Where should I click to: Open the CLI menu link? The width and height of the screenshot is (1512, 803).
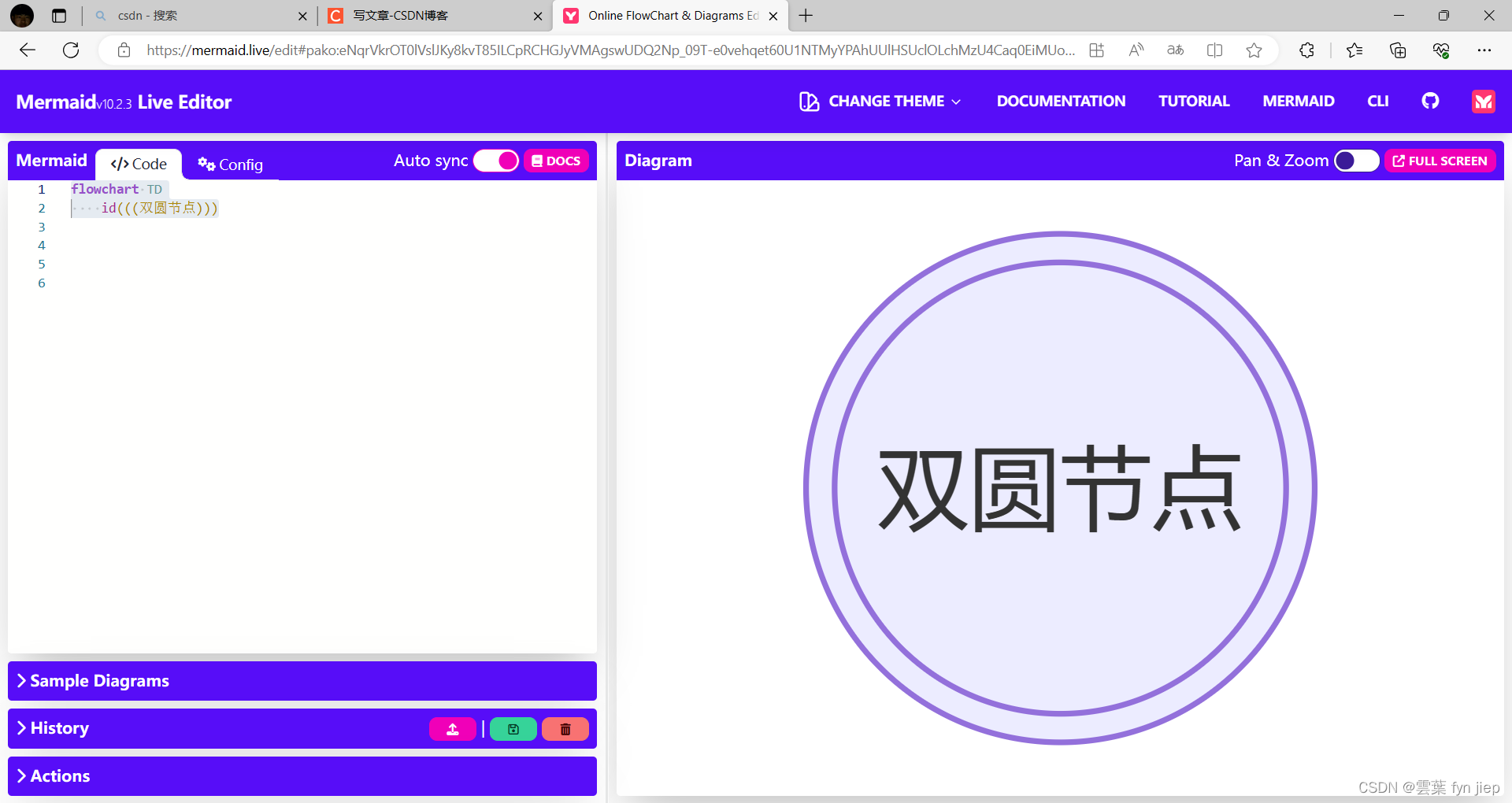[1378, 101]
